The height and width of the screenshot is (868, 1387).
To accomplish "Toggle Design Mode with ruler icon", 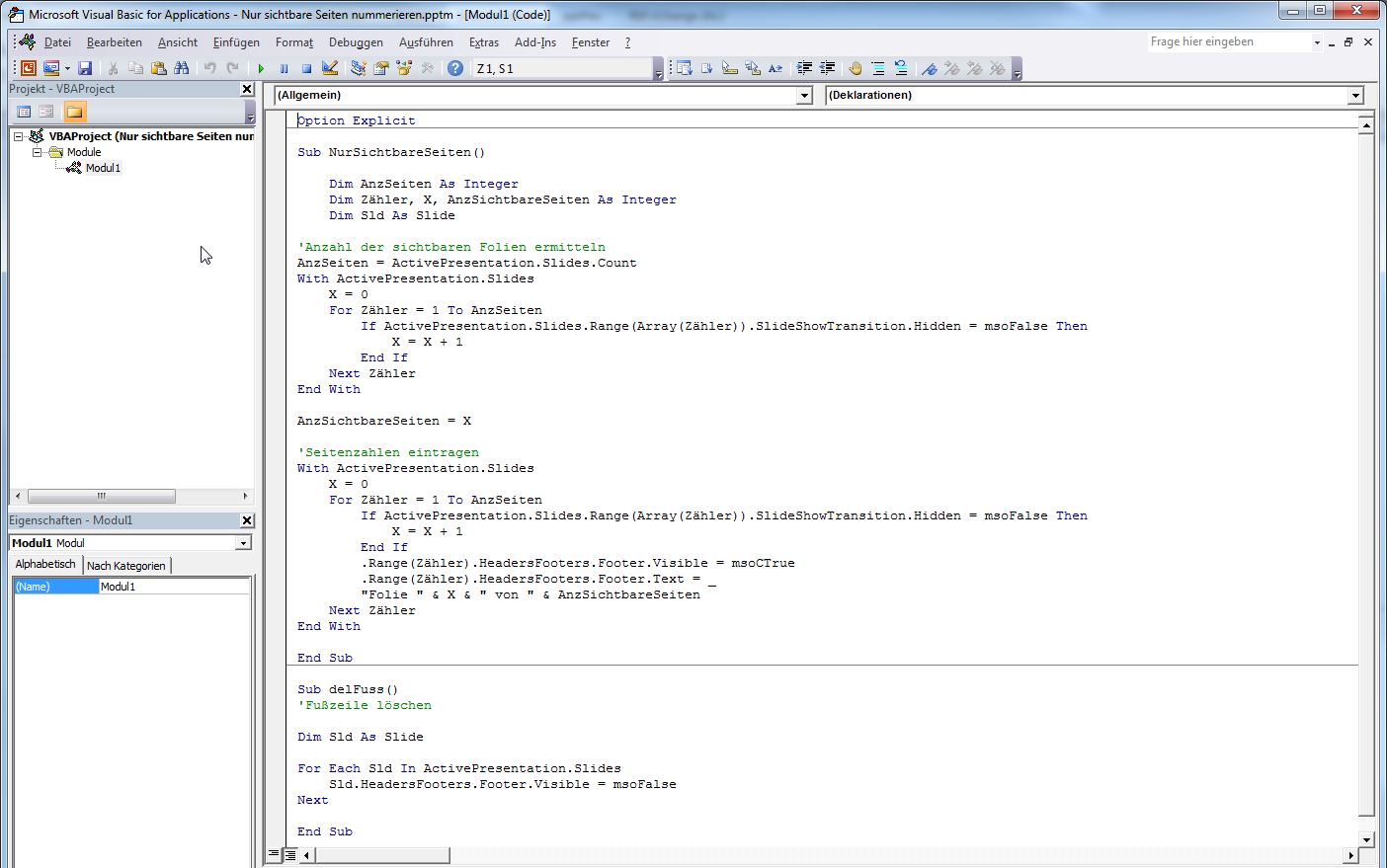I will tap(330, 68).
